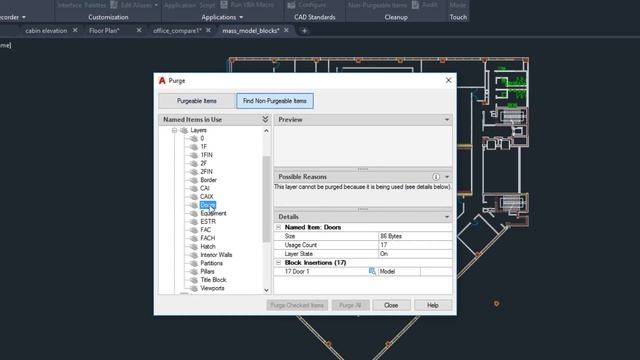Screen dimensions: 640x360
Task: Close the Floor Plan file tab
Action: pos(139,30)
